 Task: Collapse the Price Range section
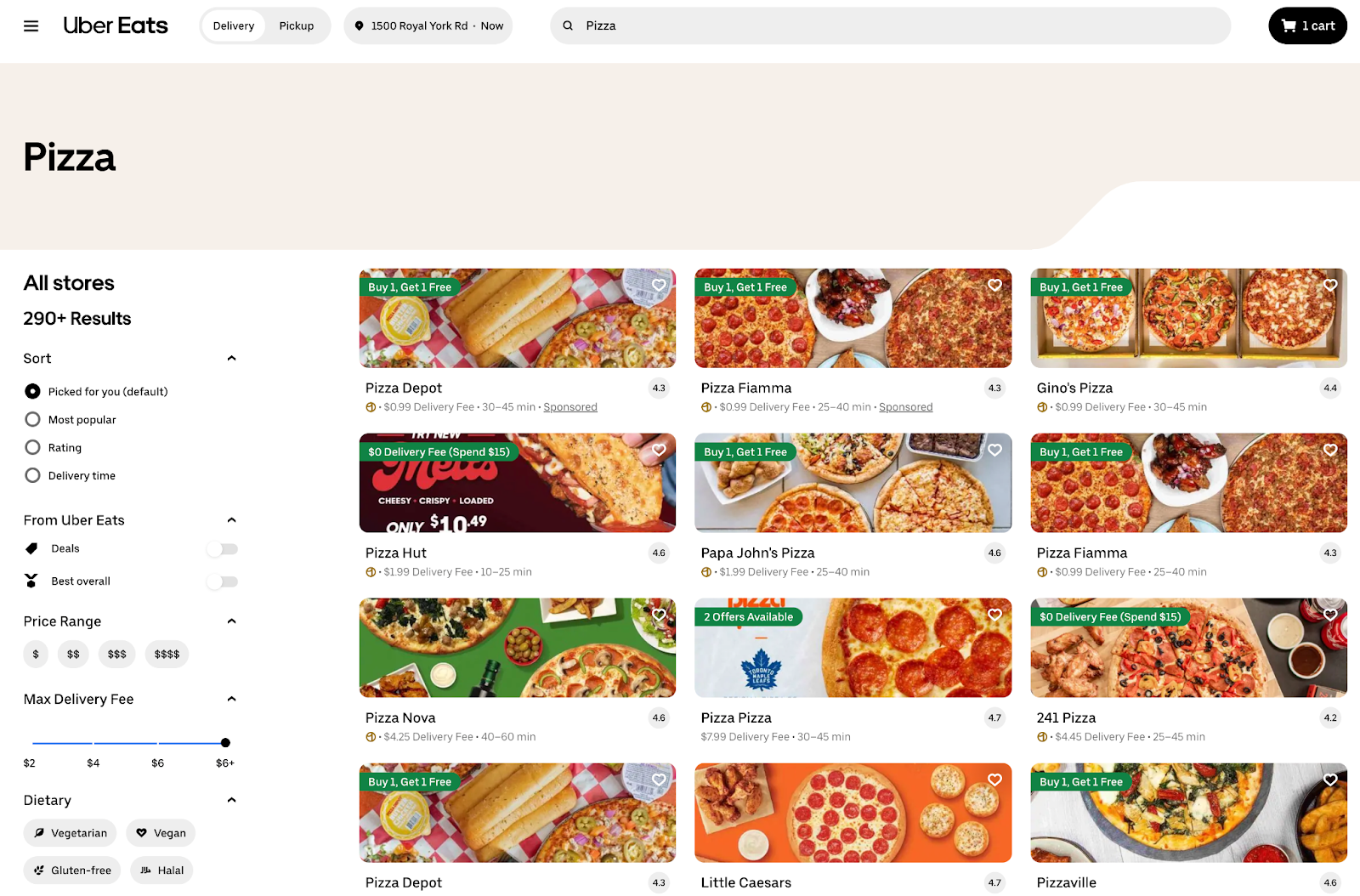231,621
